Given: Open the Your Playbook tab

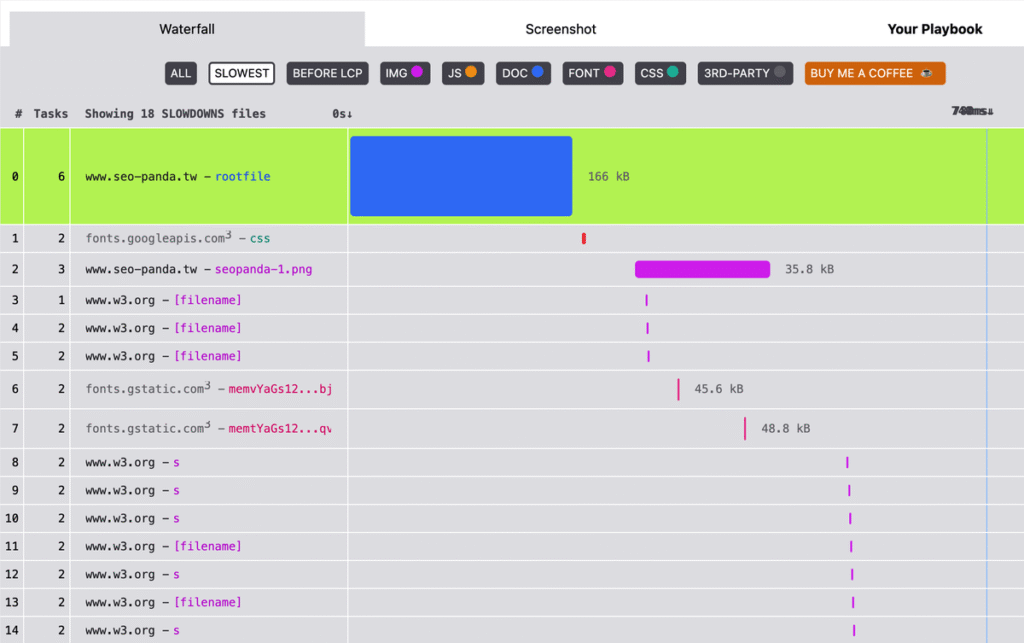Looking at the screenshot, I should (935, 29).
